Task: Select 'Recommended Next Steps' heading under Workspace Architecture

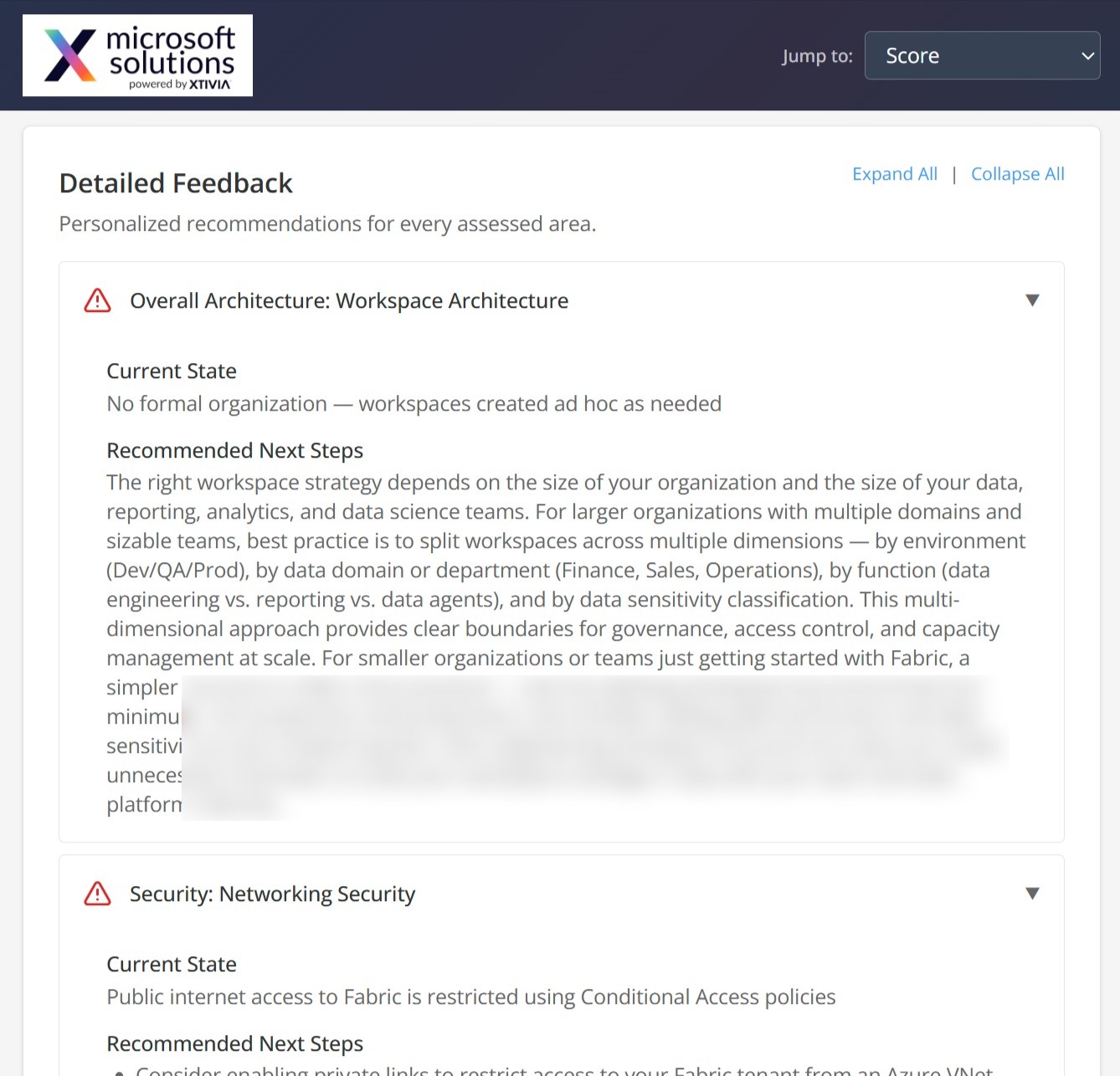Action: pos(234,450)
